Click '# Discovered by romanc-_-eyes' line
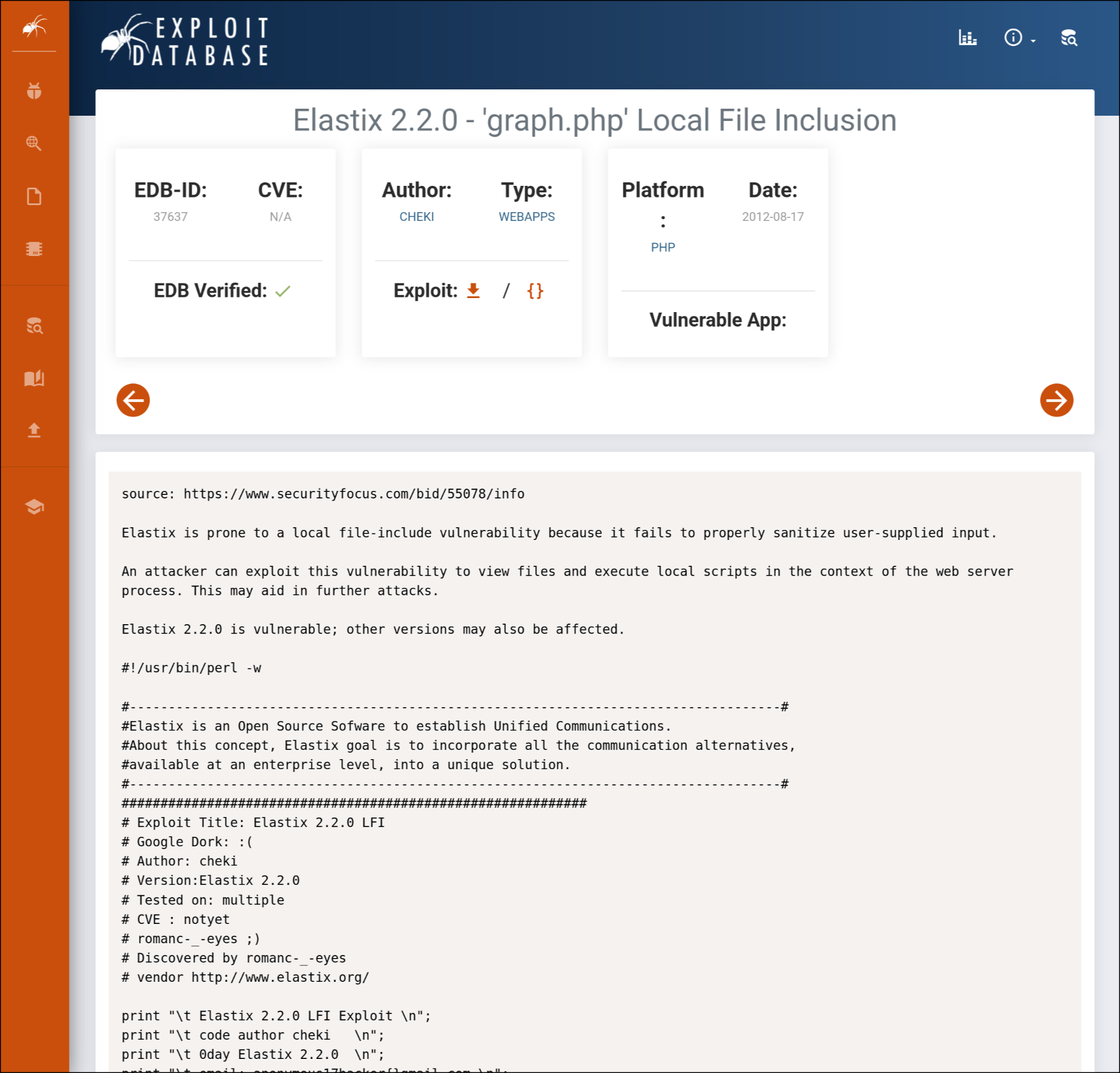The image size is (1120, 1073). 234,958
